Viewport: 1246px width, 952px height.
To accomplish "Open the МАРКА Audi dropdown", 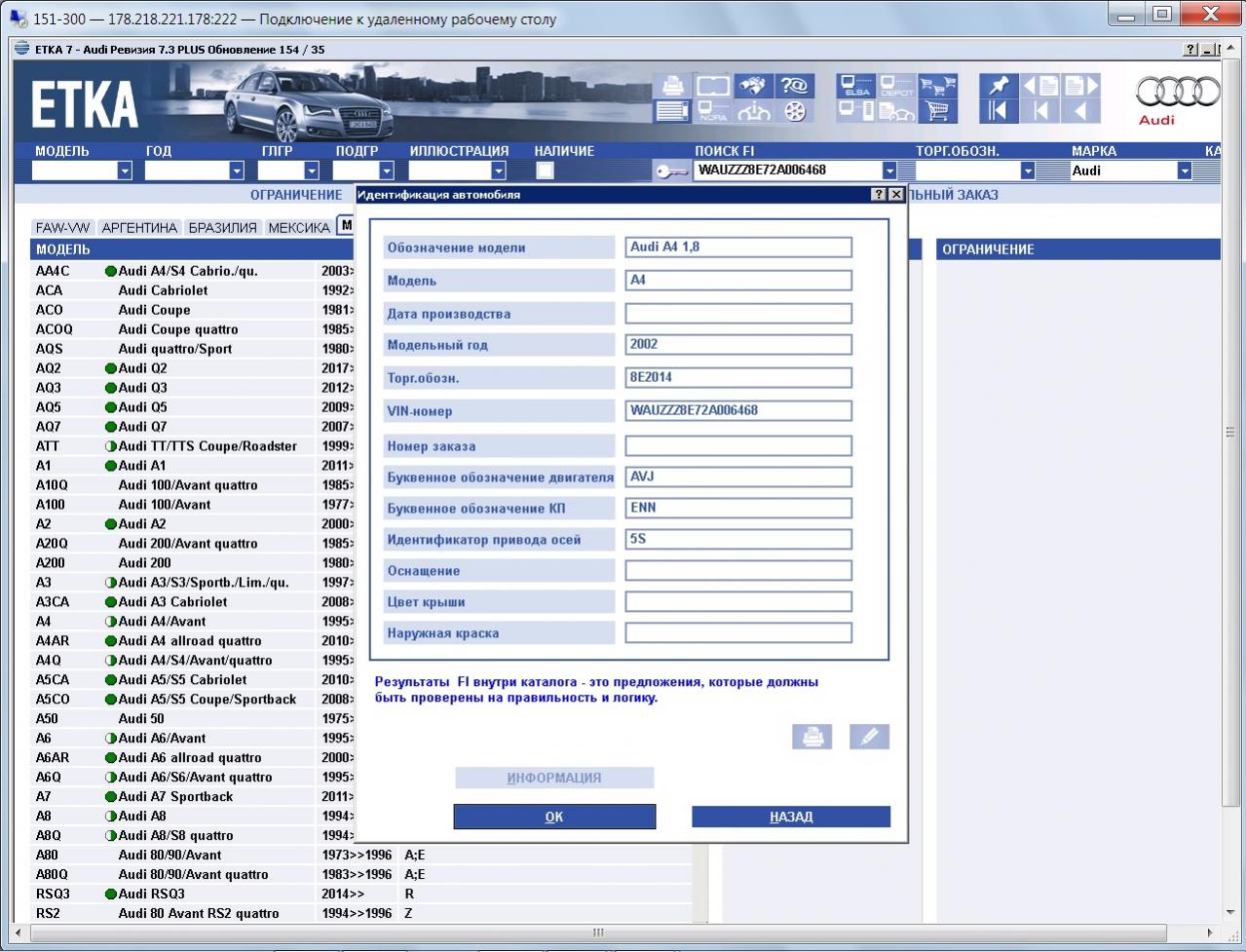I will [x=1185, y=171].
